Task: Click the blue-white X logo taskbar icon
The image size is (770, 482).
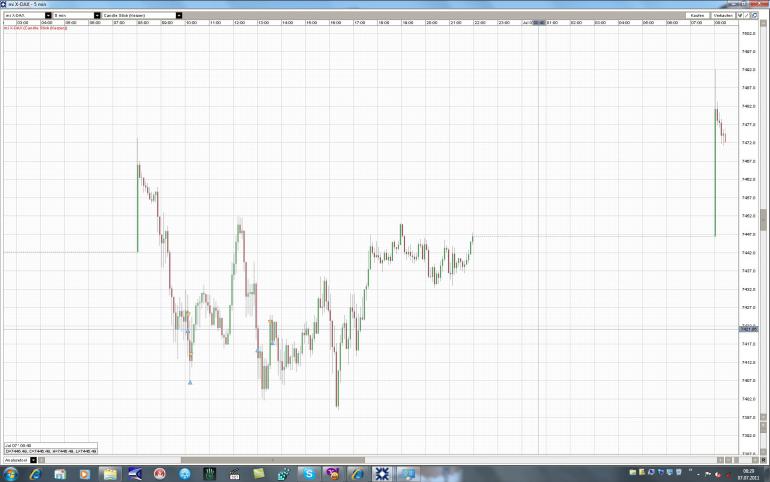Action: (383, 474)
